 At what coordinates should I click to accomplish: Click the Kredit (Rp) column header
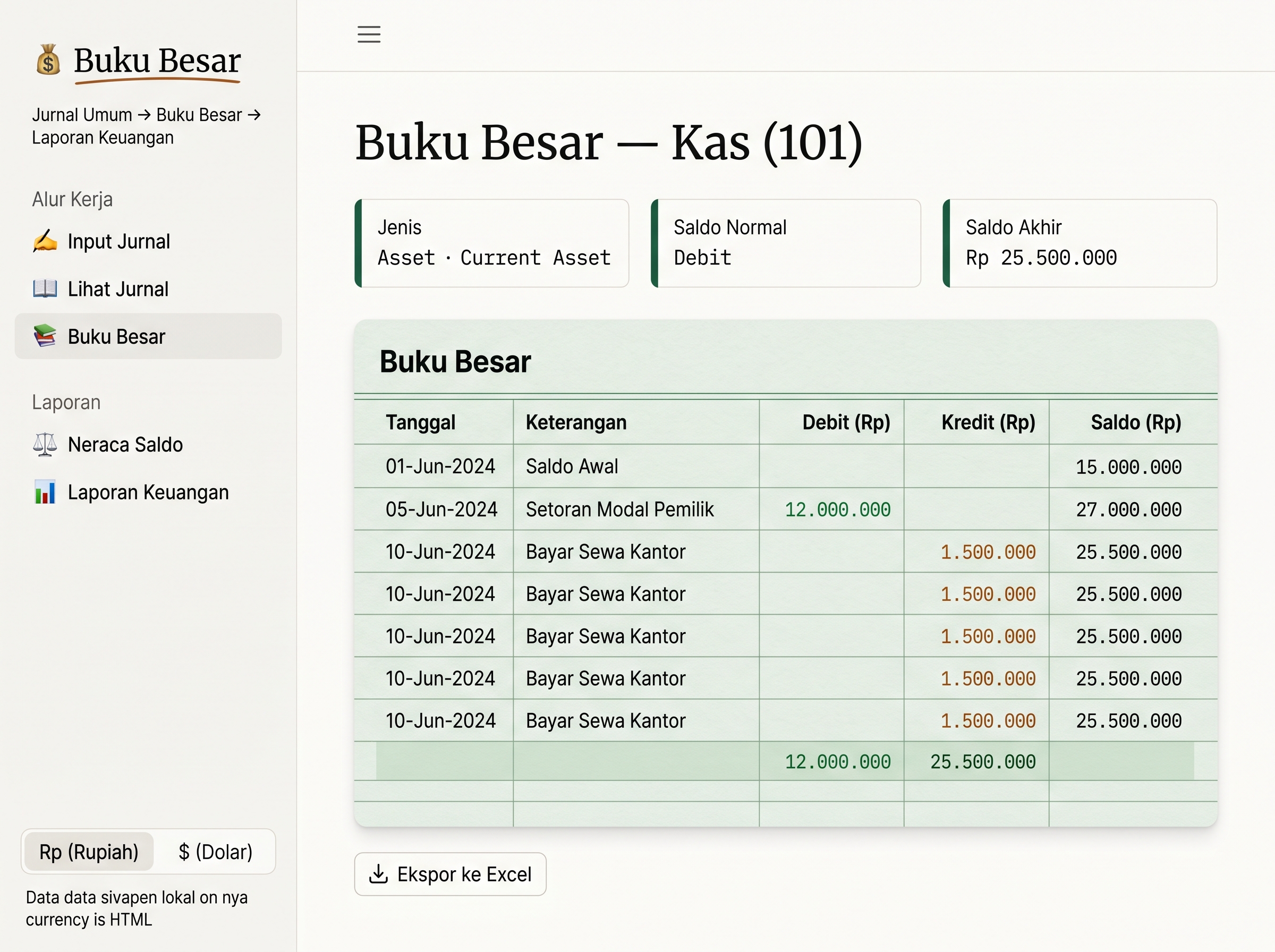tap(989, 422)
